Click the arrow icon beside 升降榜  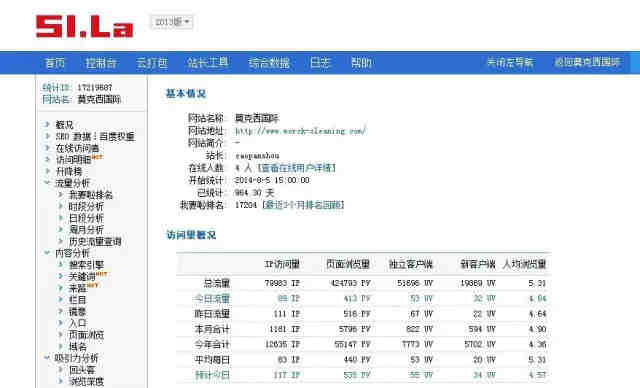coord(47,171)
